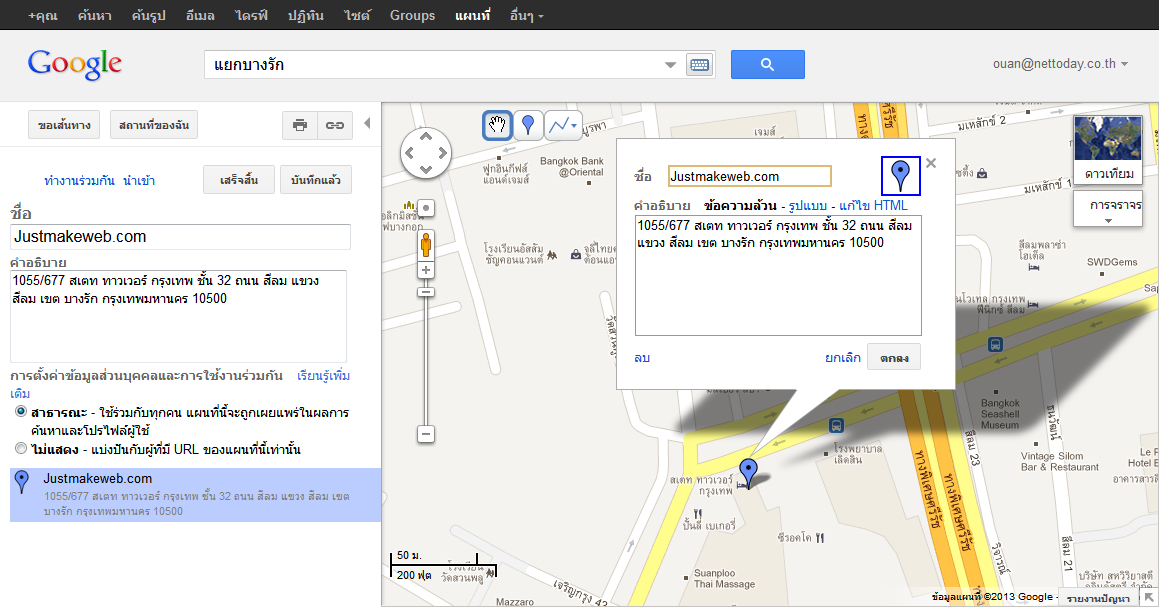Open the account menu ouan@nettoday.co.th

tap(1060, 64)
